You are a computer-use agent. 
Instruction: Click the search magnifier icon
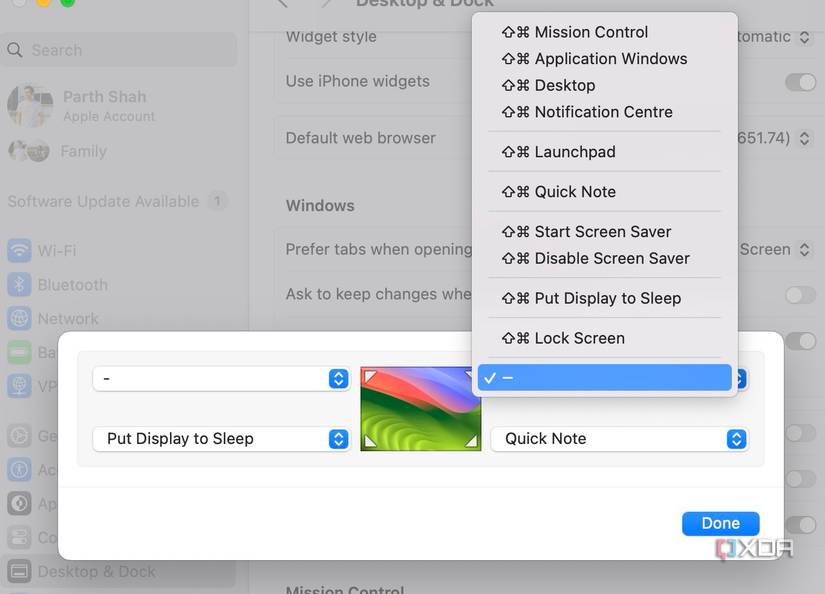(15, 50)
